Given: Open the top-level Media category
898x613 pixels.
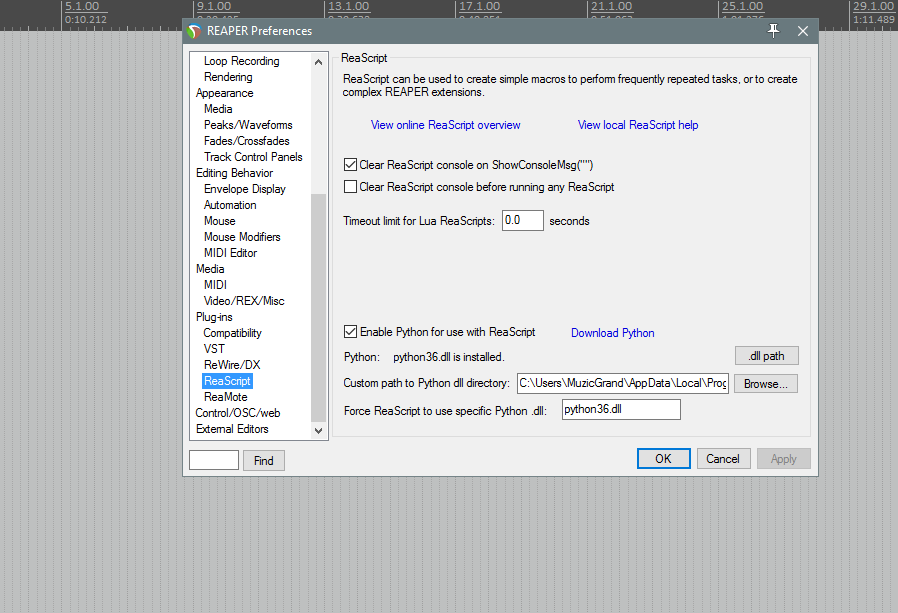Looking at the screenshot, I should 210,269.
